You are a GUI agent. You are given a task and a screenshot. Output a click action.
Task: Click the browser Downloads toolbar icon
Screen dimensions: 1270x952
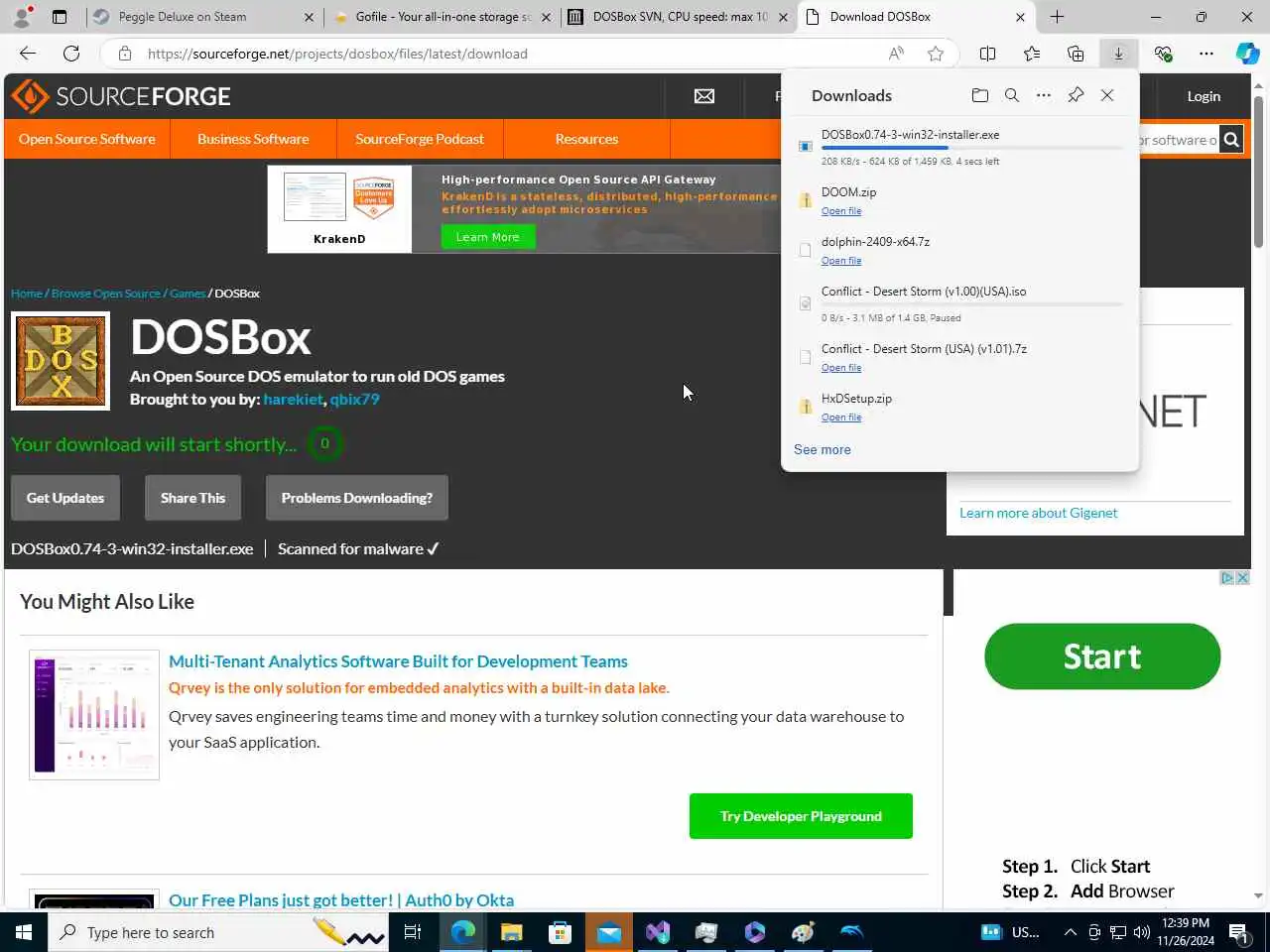point(1118,54)
